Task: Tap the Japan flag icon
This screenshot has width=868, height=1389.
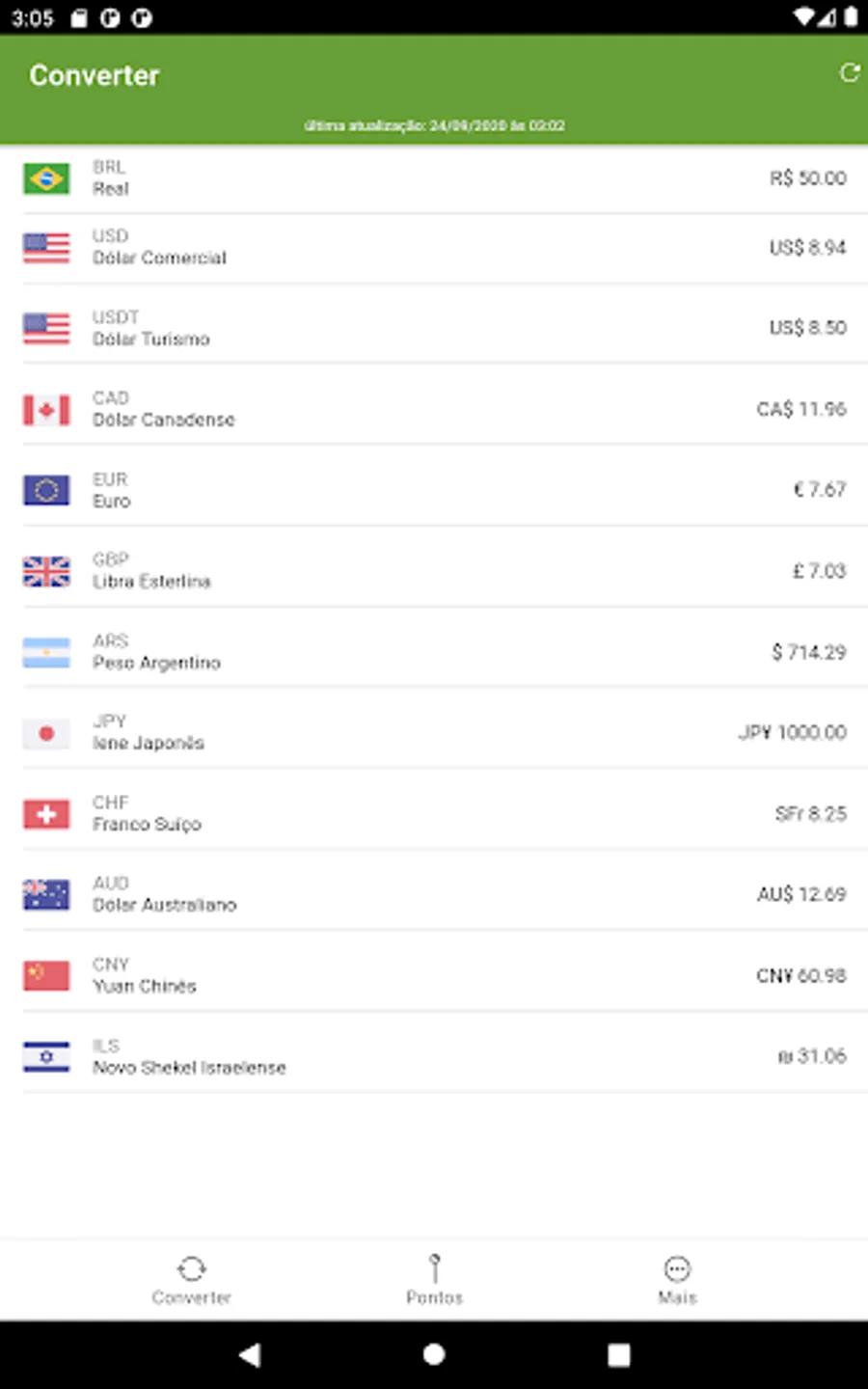Action: [x=46, y=734]
